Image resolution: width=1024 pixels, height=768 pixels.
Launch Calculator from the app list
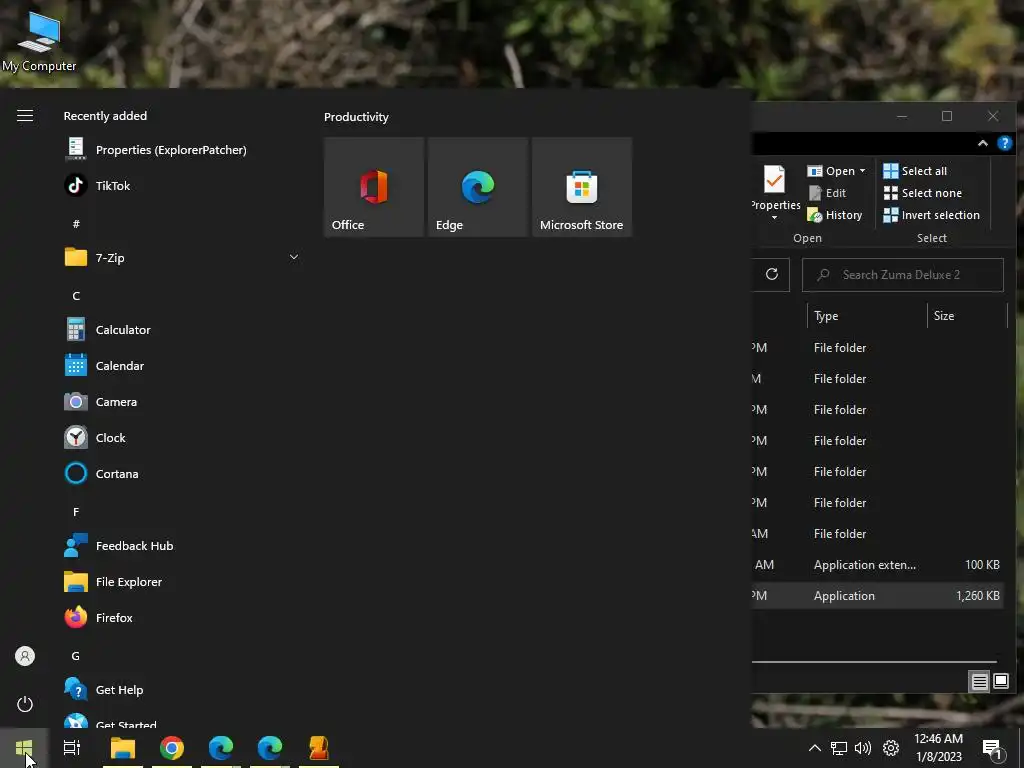pos(182,330)
